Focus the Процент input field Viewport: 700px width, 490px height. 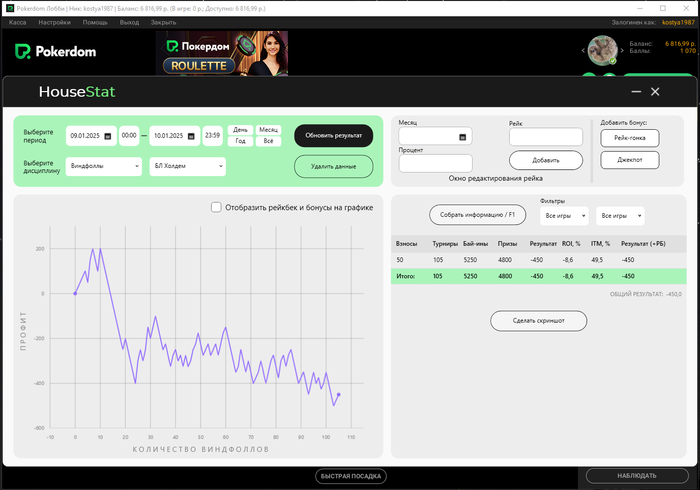tap(435, 163)
